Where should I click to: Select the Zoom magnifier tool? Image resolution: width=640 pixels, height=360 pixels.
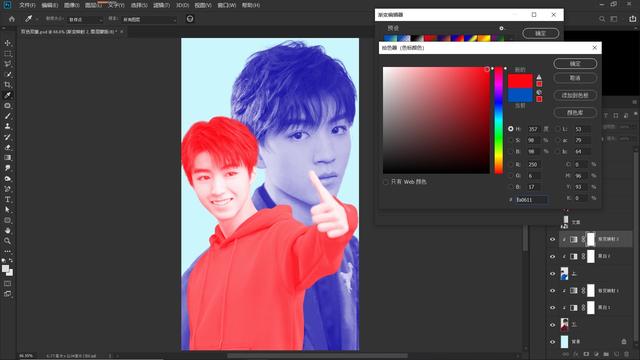(7, 241)
